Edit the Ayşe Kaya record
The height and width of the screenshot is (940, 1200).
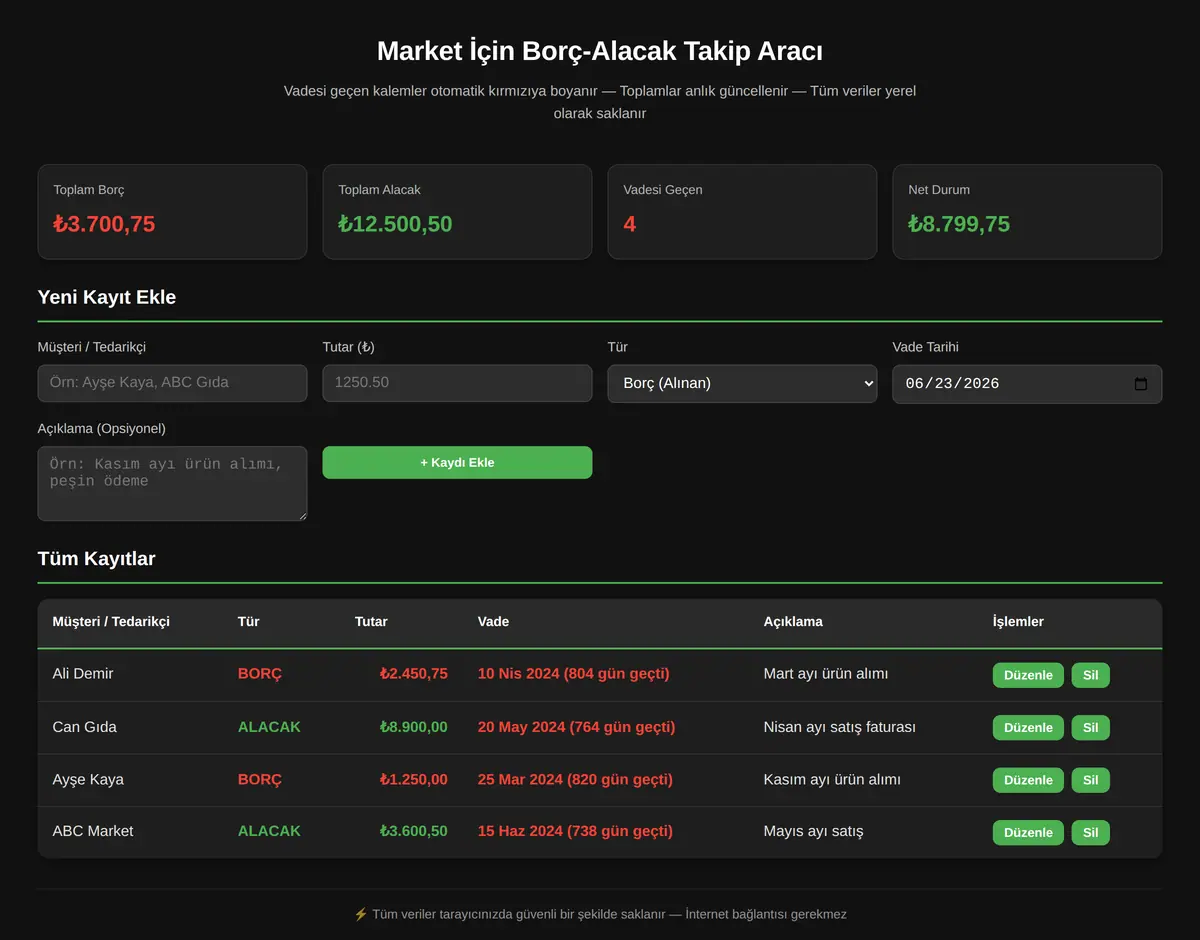pyautogui.click(x=1028, y=780)
